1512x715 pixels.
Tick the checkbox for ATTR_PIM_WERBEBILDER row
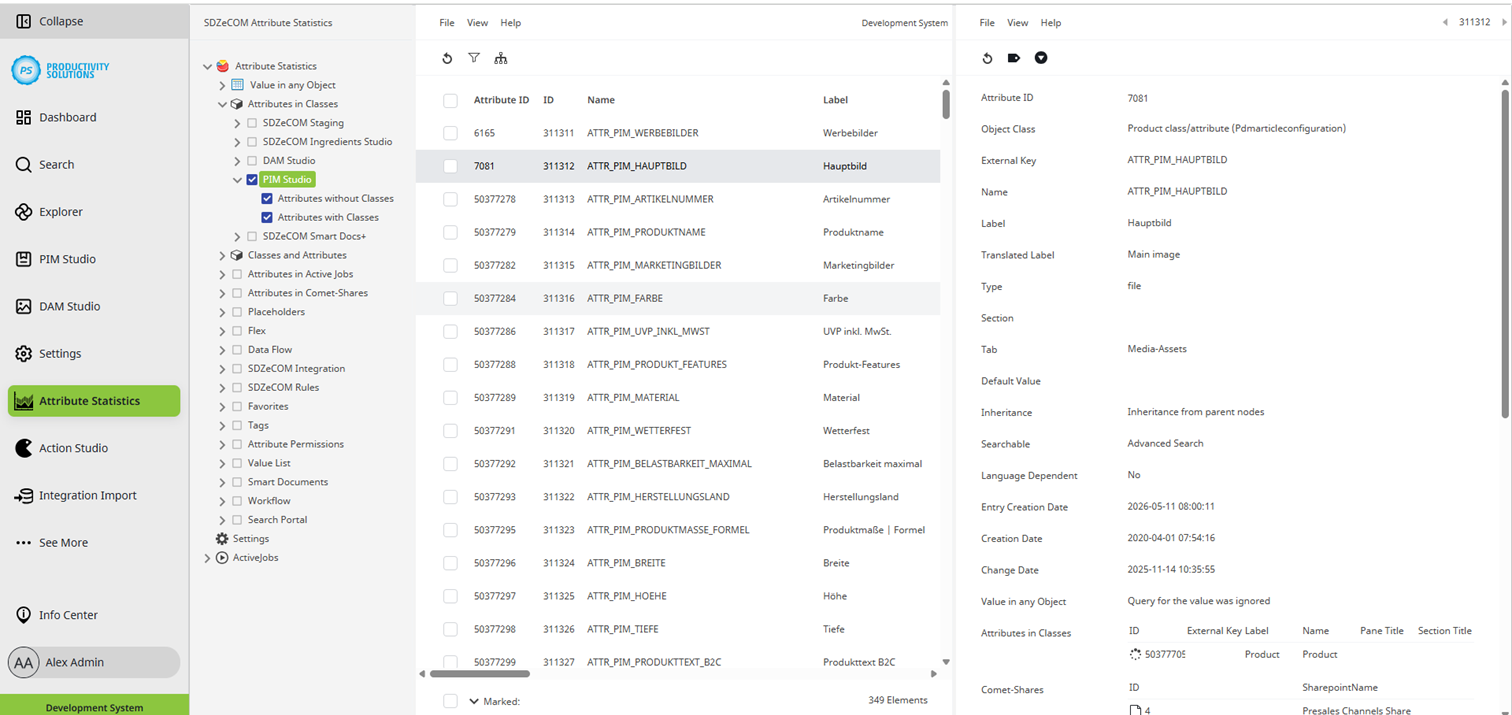[450, 133]
